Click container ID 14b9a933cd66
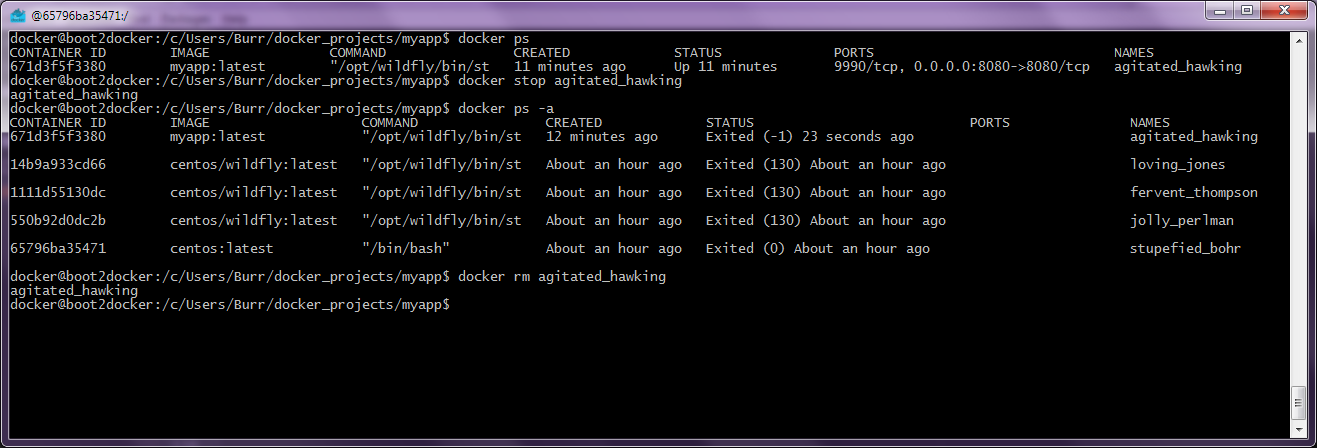This screenshot has height=448, width=1317. coord(57,164)
